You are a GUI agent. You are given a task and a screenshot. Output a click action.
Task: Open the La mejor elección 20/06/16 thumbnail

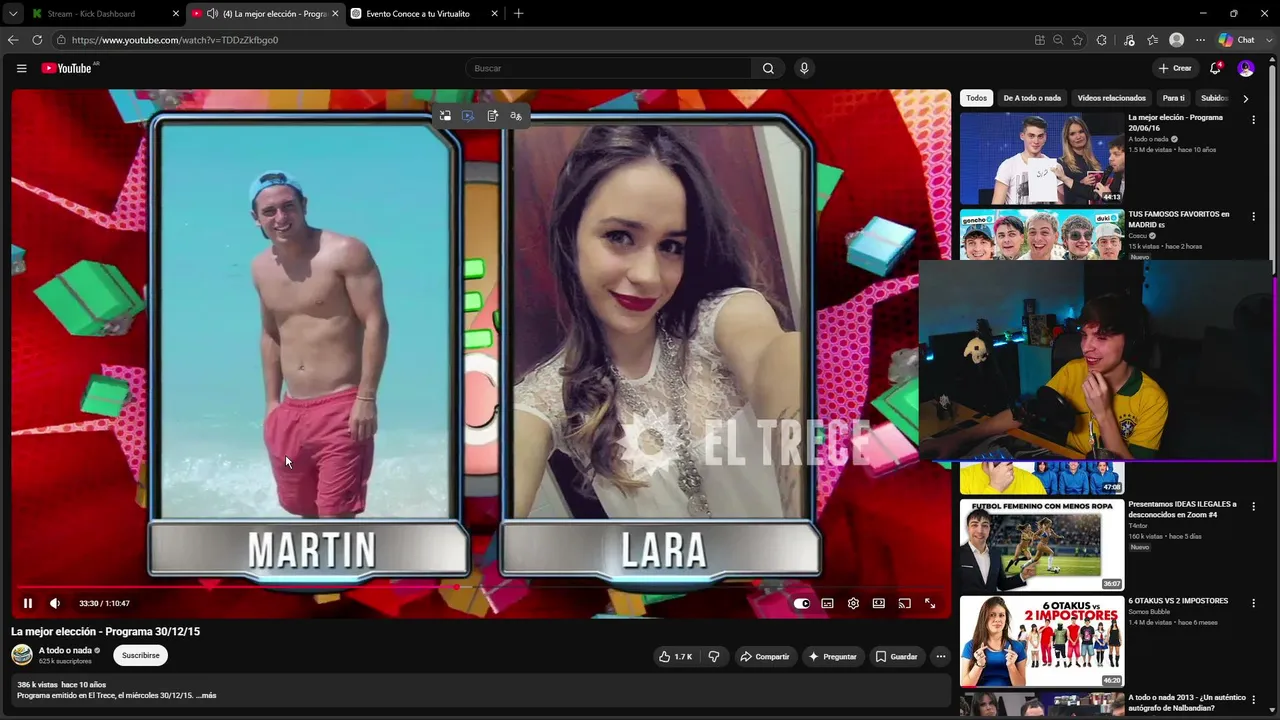[1042, 158]
